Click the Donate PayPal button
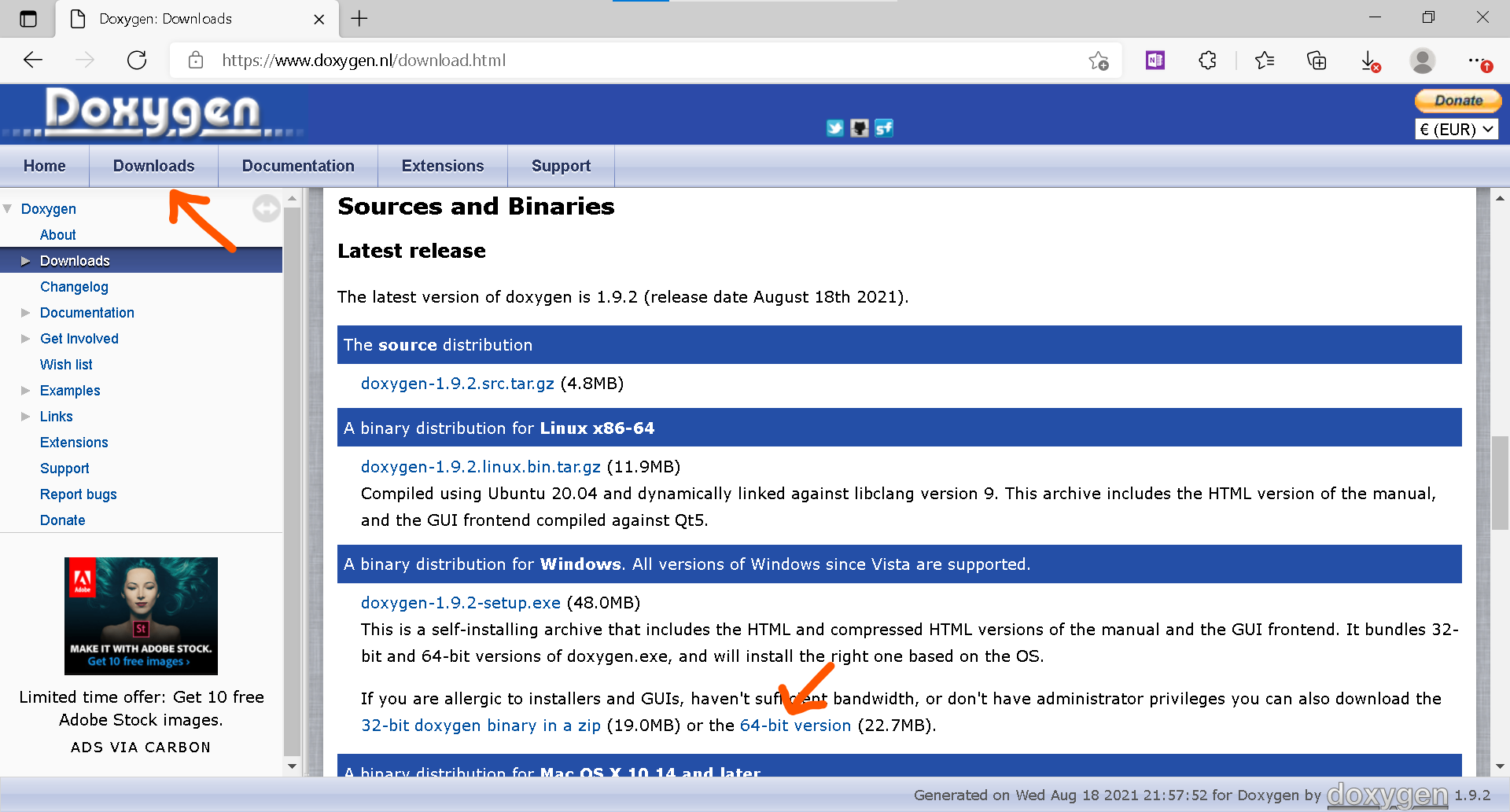This screenshot has height=812, width=1510. pyautogui.click(x=1458, y=101)
